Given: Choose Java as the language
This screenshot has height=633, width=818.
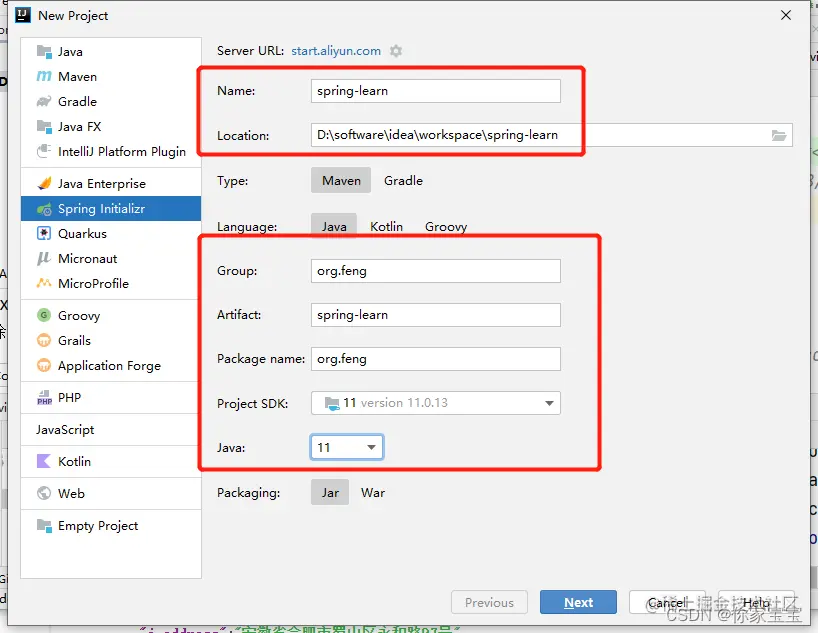Looking at the screenshot, I should 334,226.
